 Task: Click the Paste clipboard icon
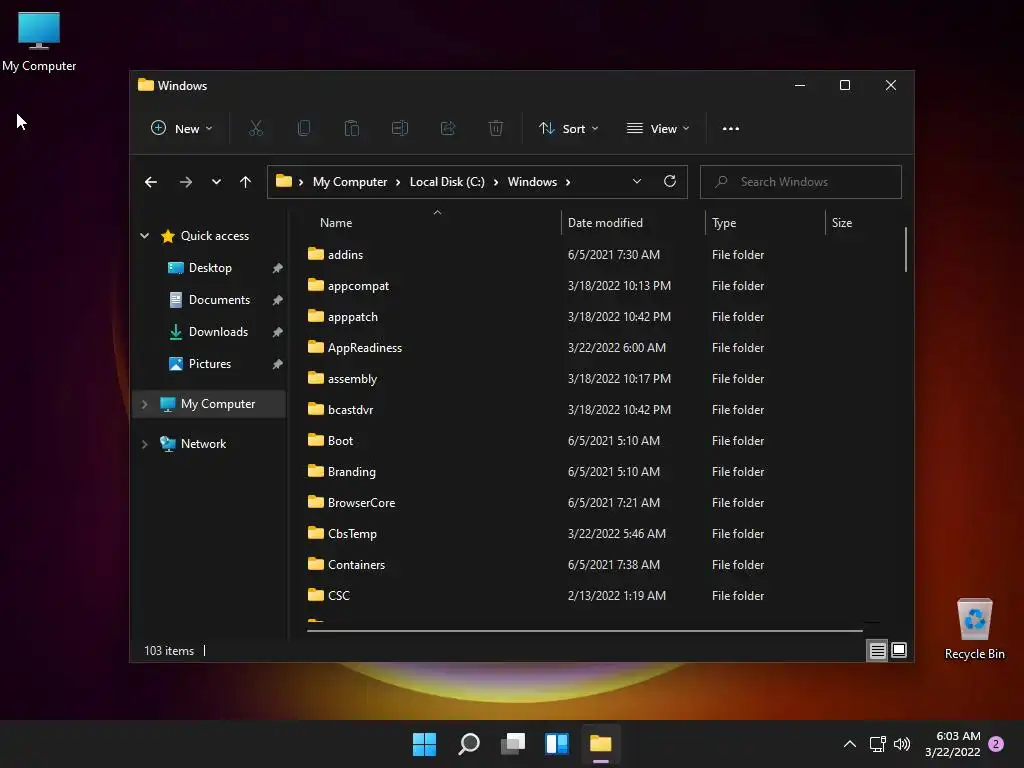click(x=351, y=129)
